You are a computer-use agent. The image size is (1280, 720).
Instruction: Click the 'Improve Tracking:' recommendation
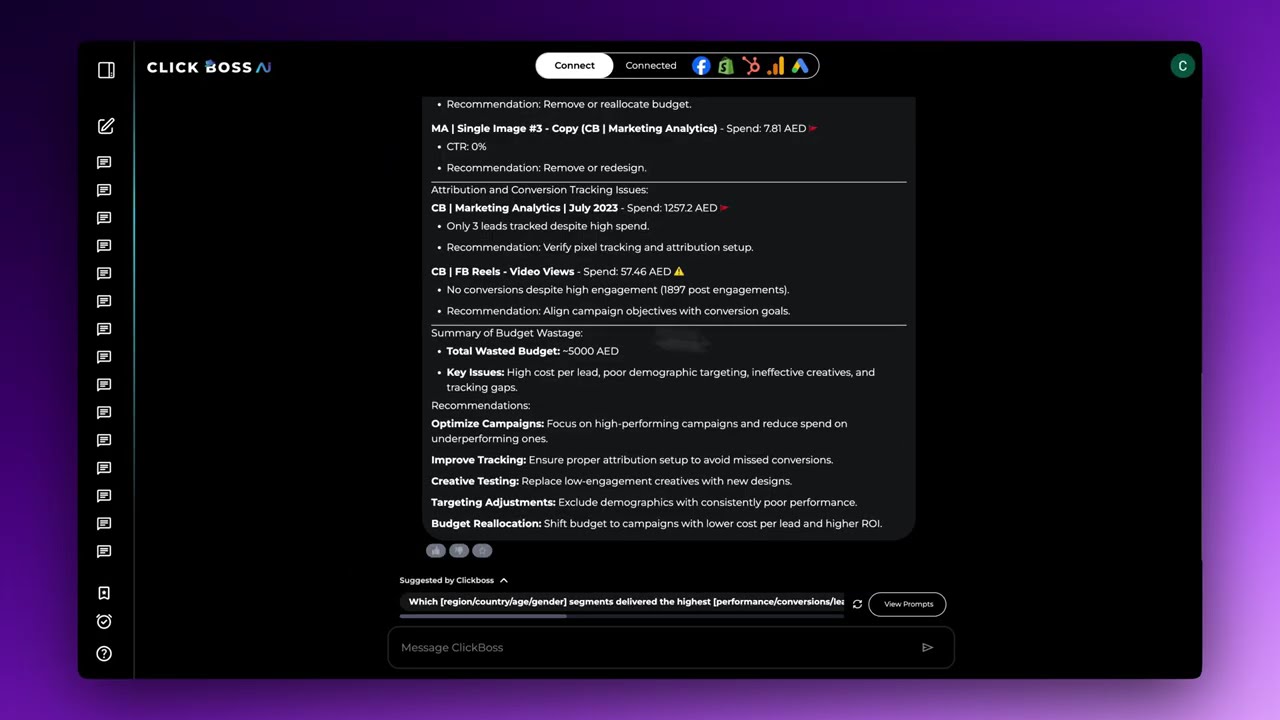pyautogui.click(x=632, y=460)
